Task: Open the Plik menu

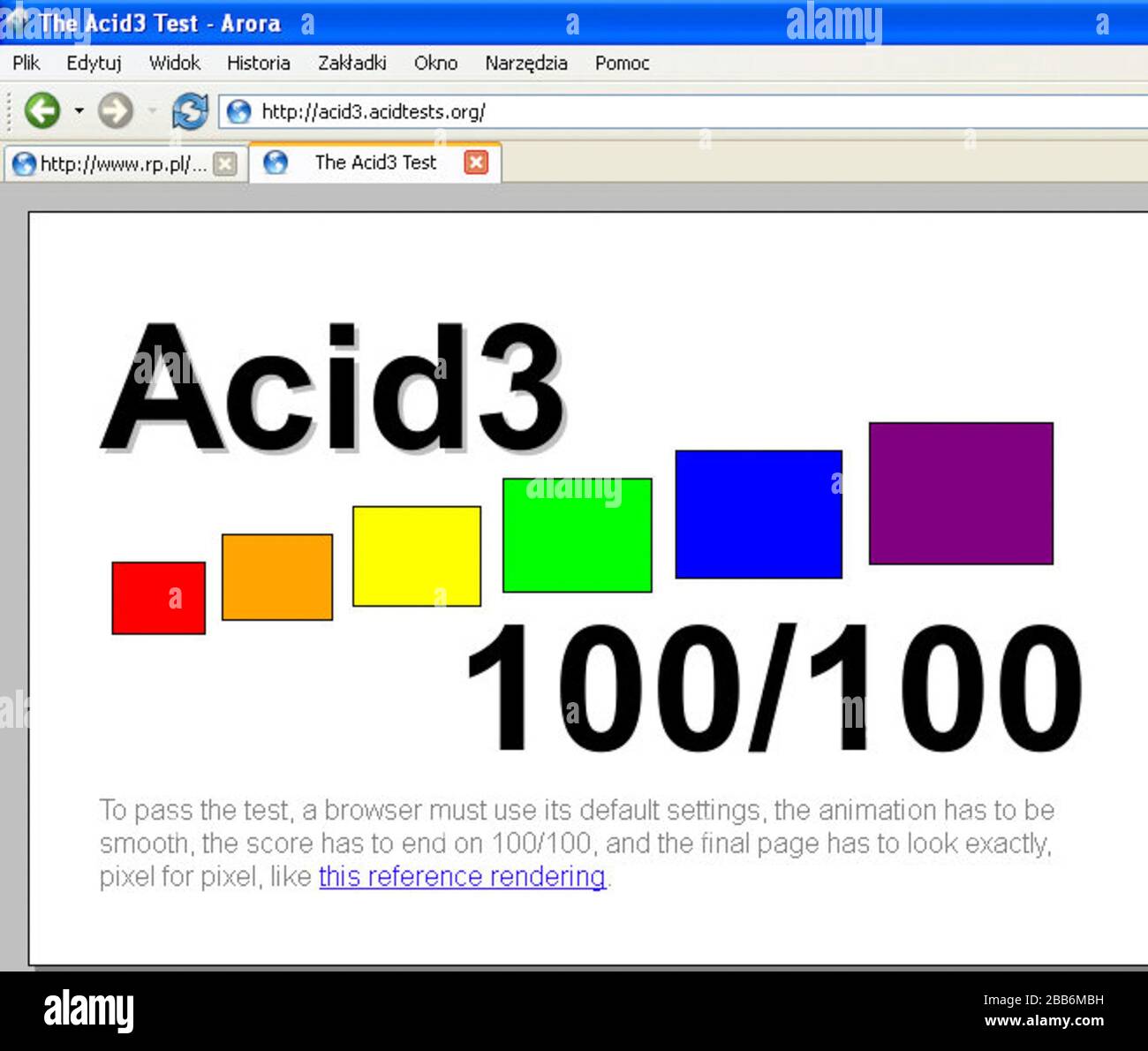Action: [26, 63]
